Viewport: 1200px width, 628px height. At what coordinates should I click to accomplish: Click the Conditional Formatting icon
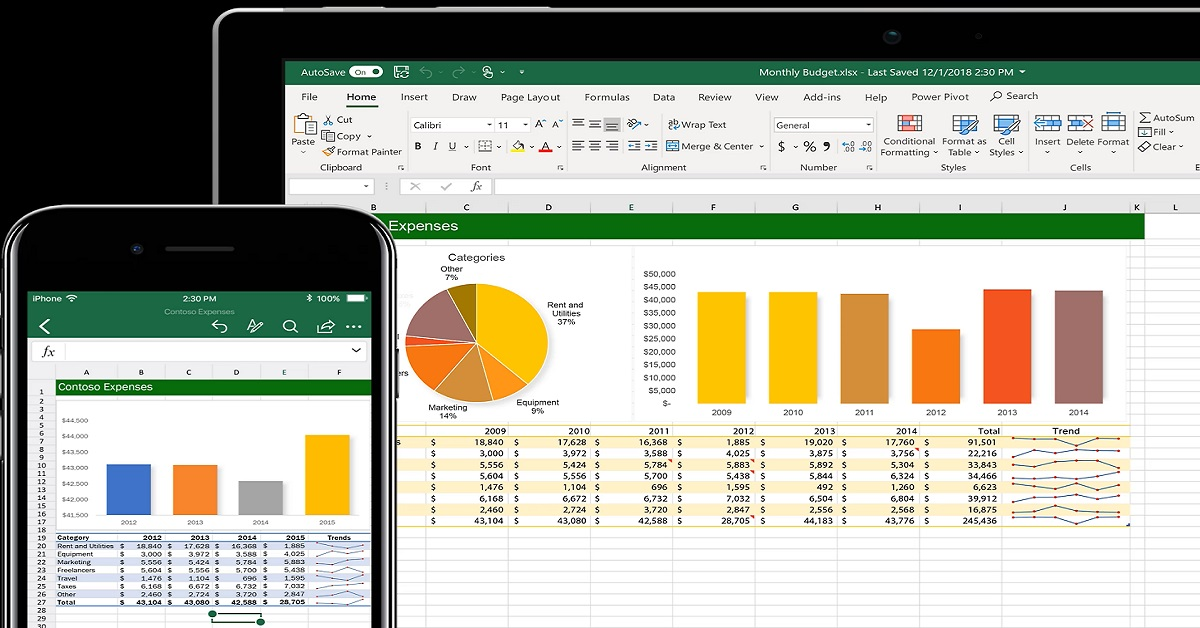pos(909,124)
